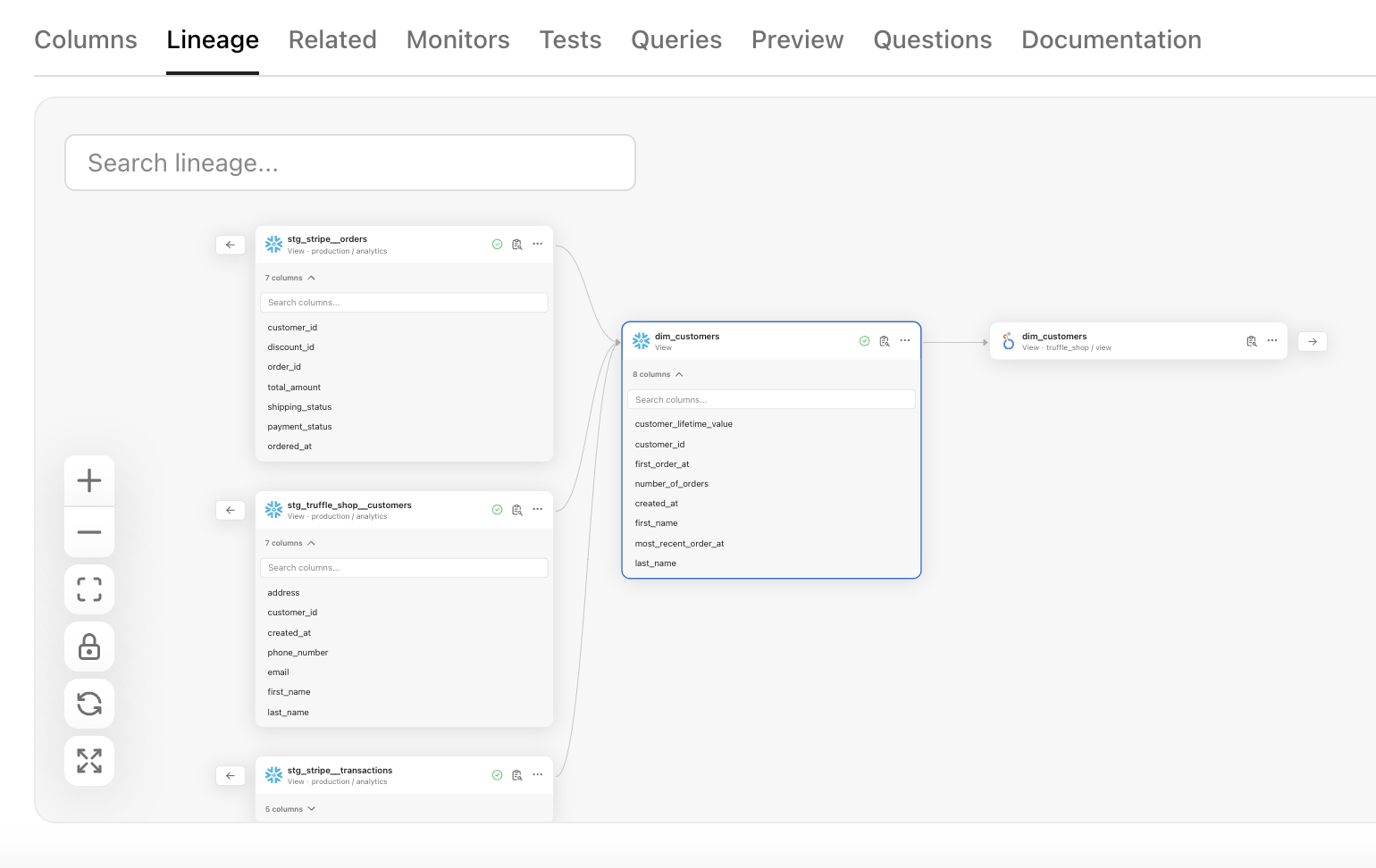This screenshot has width=1376, height=868.
Task: Select customer_lifetime_value column in dim_customers
Action: tap(684, 424)
